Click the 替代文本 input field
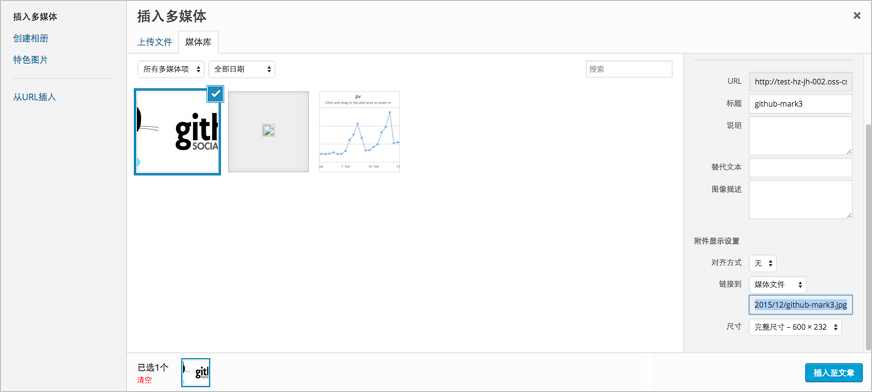Viewport: 872px width, 392px height. [801, 167]
